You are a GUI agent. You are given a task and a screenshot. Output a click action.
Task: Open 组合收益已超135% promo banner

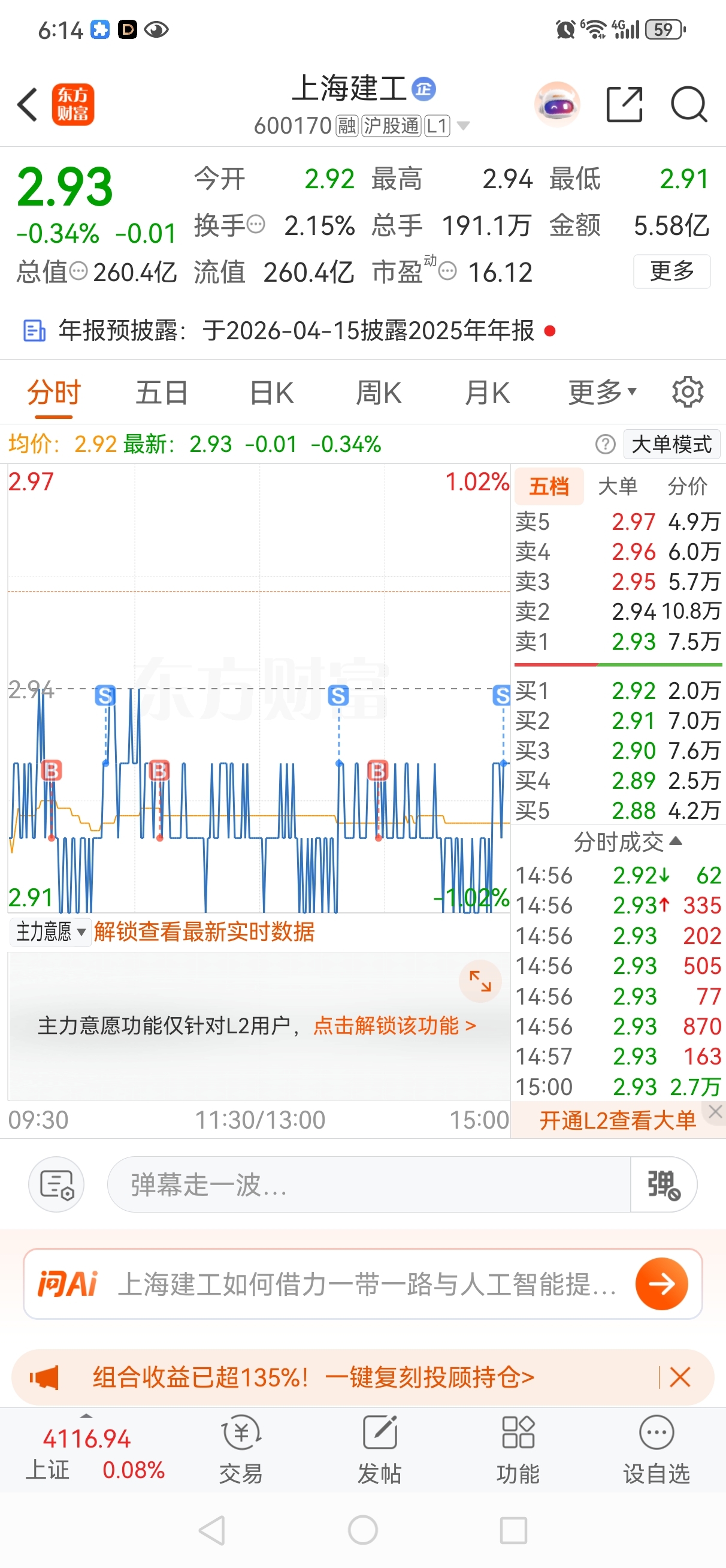[x=313, y=1377]
